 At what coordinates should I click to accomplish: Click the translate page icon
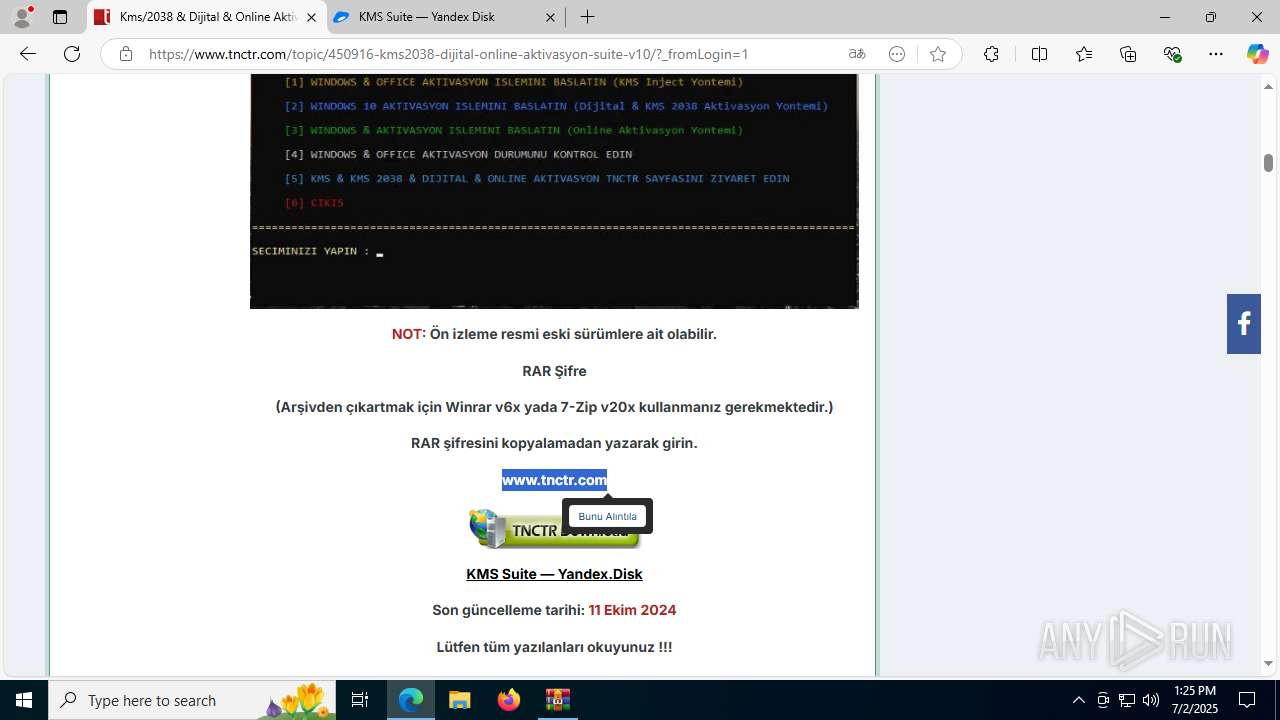pyautogui.click(x=857, y=54)
